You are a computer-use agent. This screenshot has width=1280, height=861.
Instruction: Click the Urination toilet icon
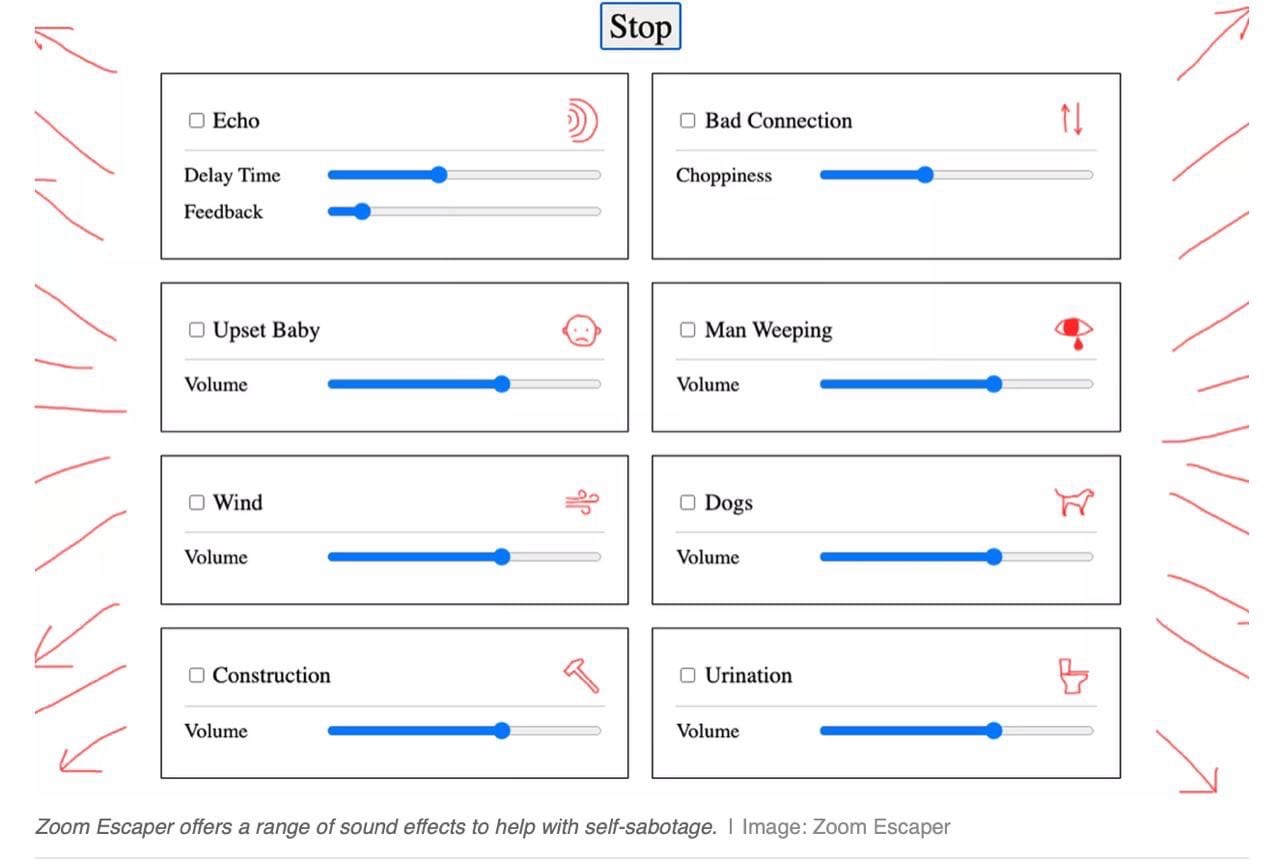[1074, 676]
